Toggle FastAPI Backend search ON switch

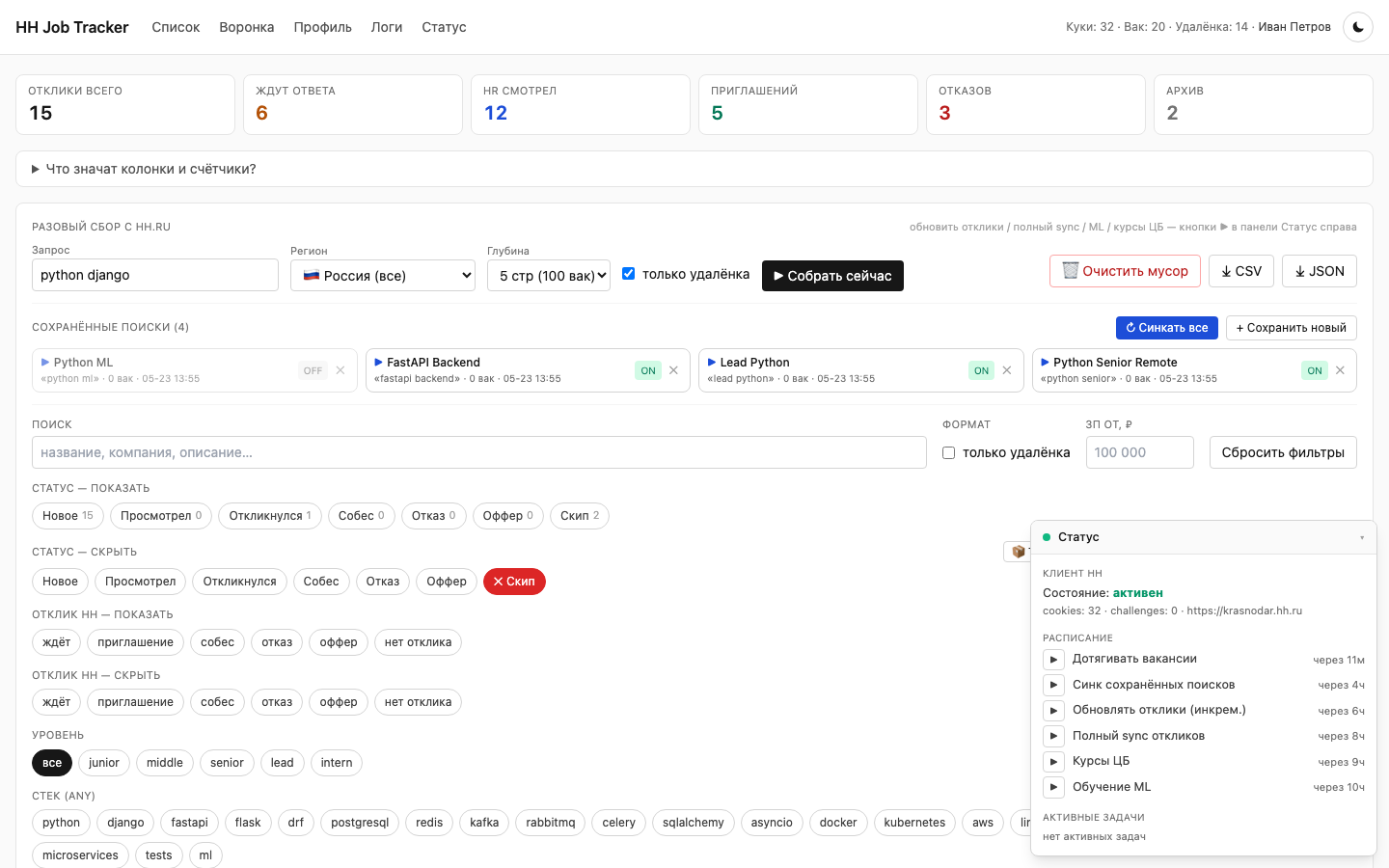tap(648, 370)
